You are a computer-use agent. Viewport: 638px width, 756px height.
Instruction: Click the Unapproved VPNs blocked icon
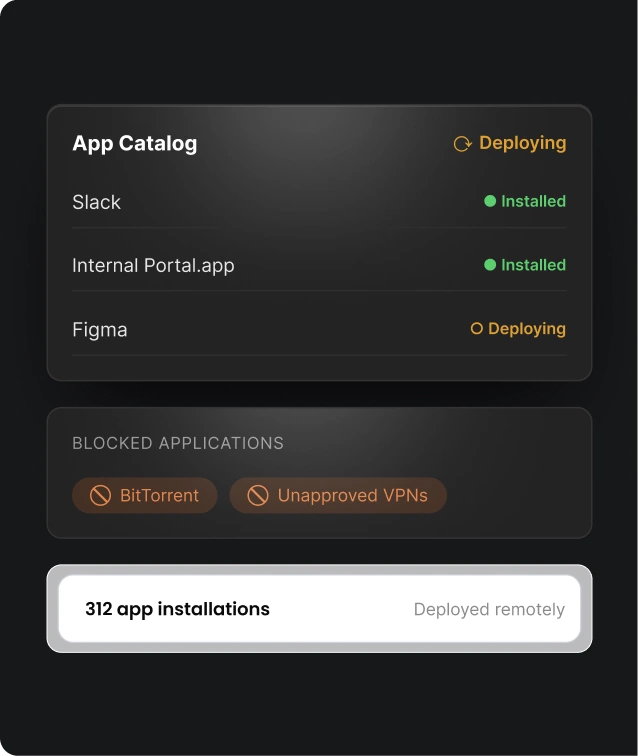tap(258, 495)
